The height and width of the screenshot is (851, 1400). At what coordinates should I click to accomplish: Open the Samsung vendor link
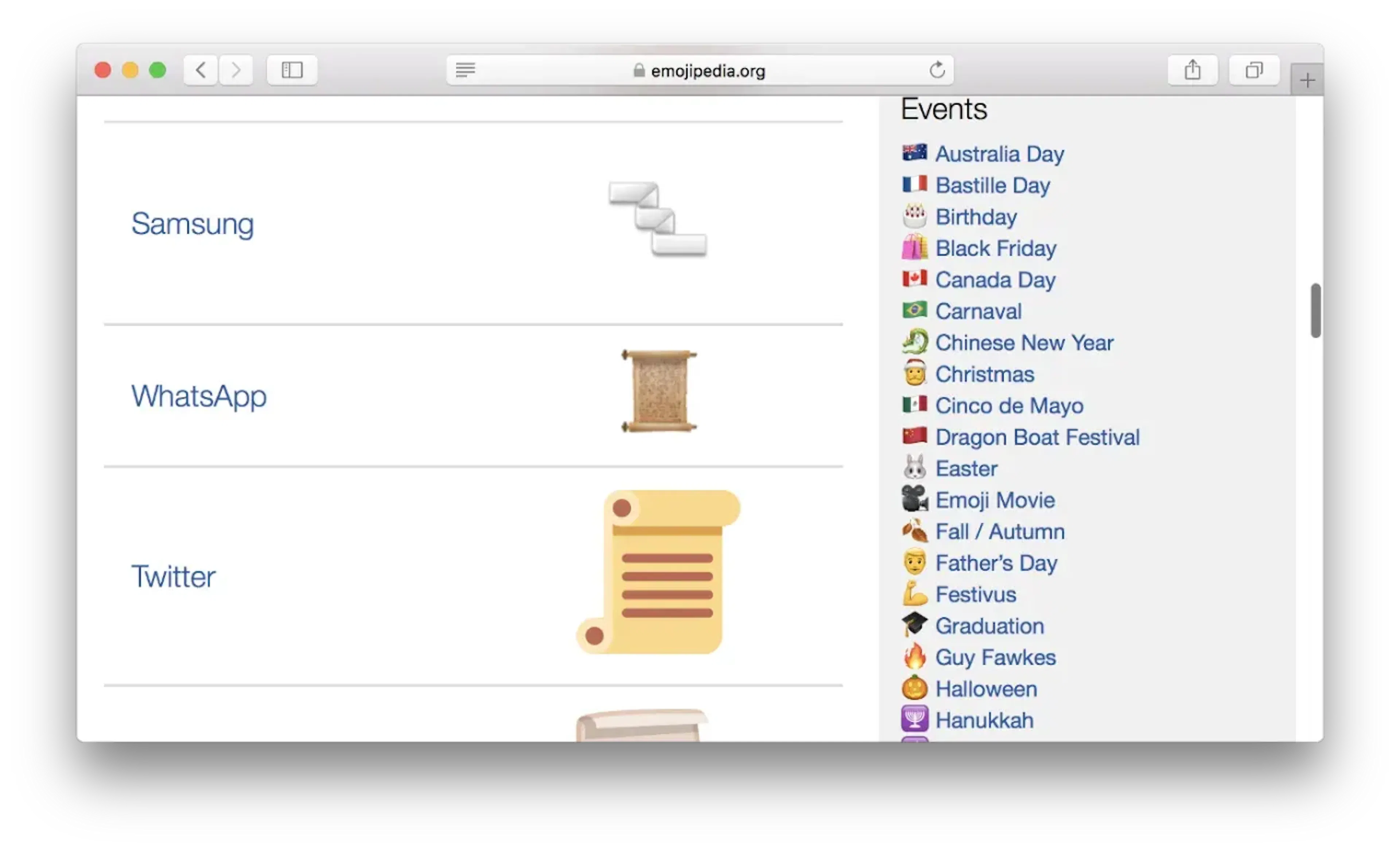(x=192, y=224)
